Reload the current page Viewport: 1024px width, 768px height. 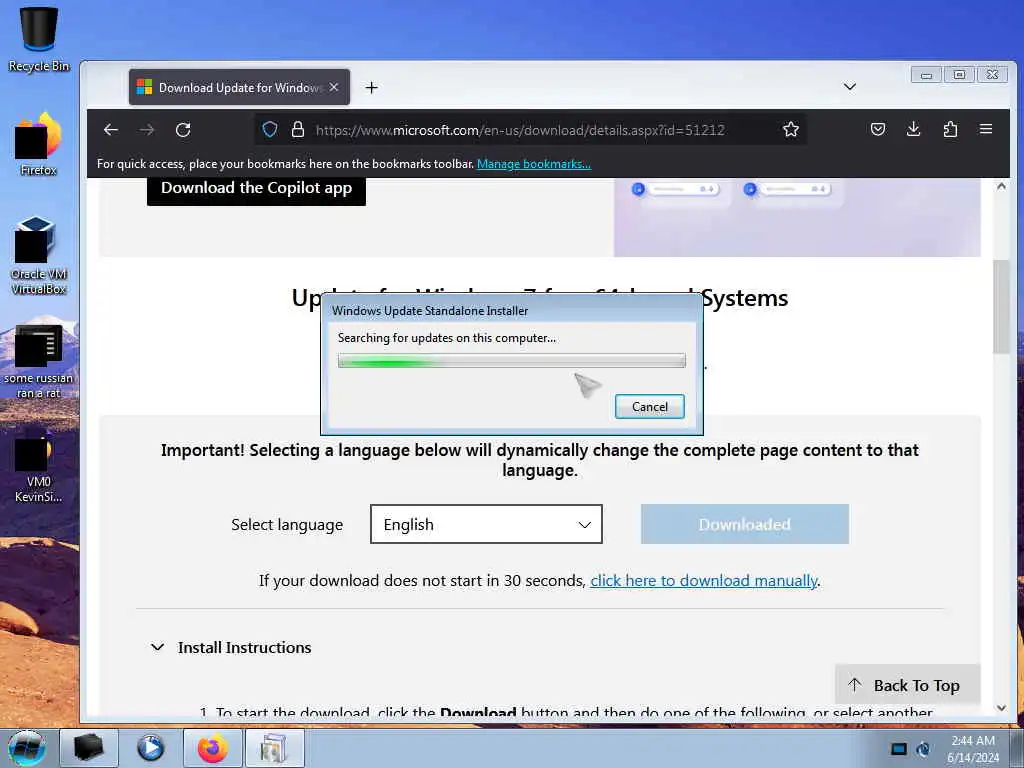tap(184, 129)
